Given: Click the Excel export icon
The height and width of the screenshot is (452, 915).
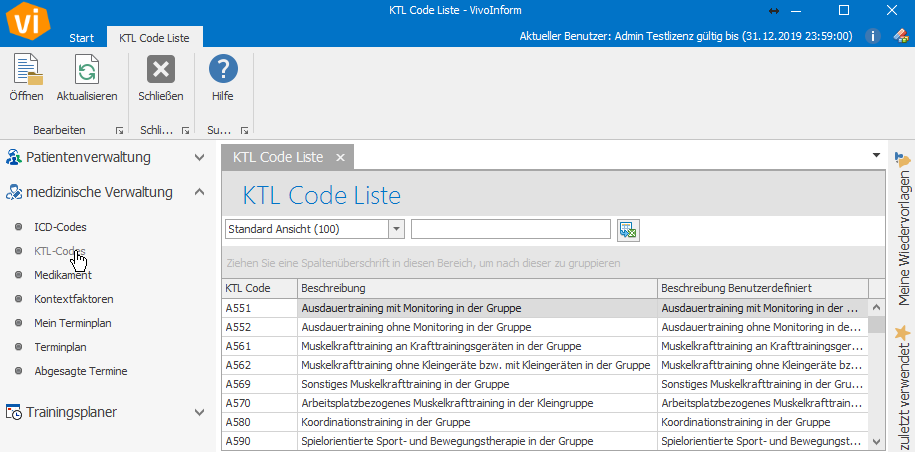Looking at the screenshot, I should point(628,230).
